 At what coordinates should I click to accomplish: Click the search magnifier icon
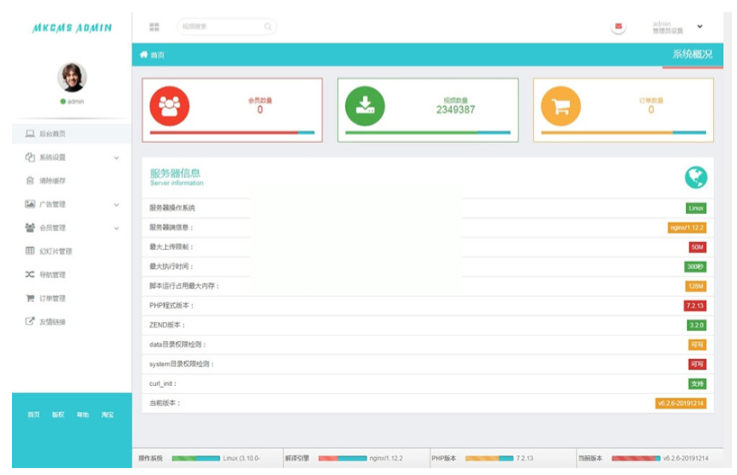[x=267, y=27]
